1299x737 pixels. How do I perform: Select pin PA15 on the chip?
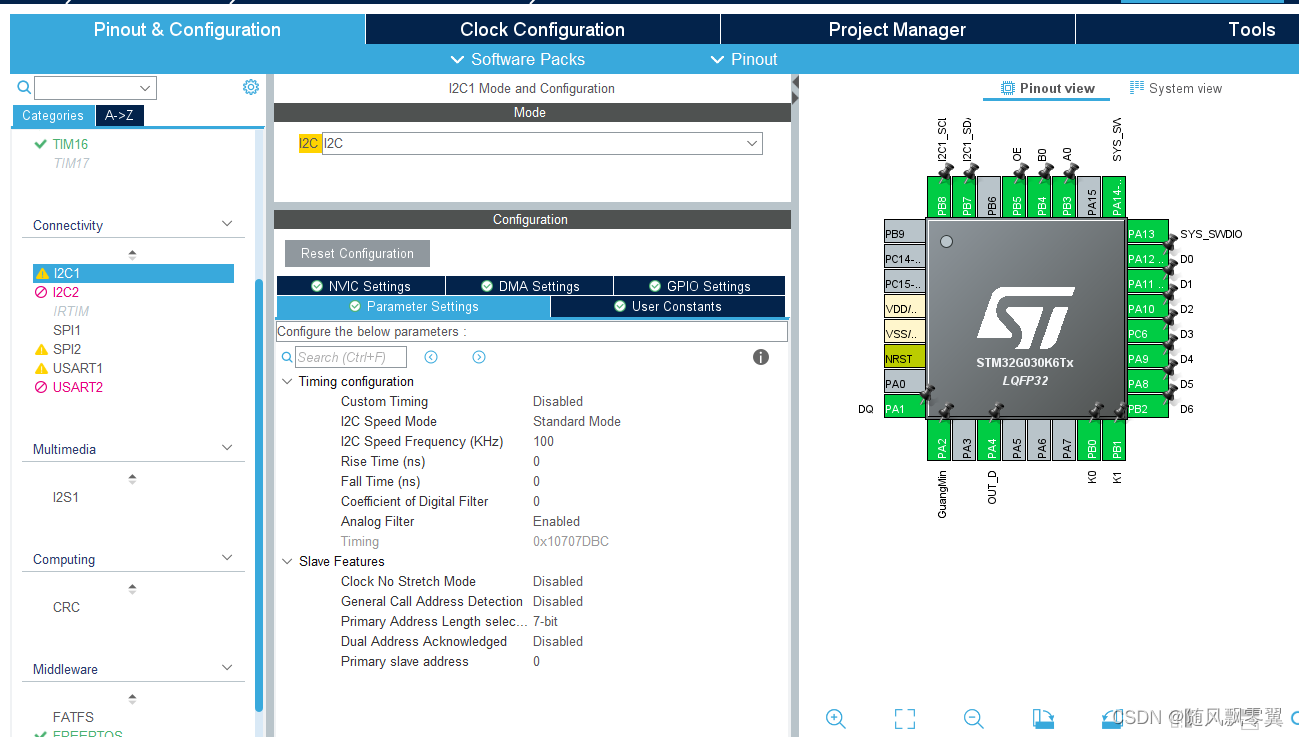tap(1091, 198)
